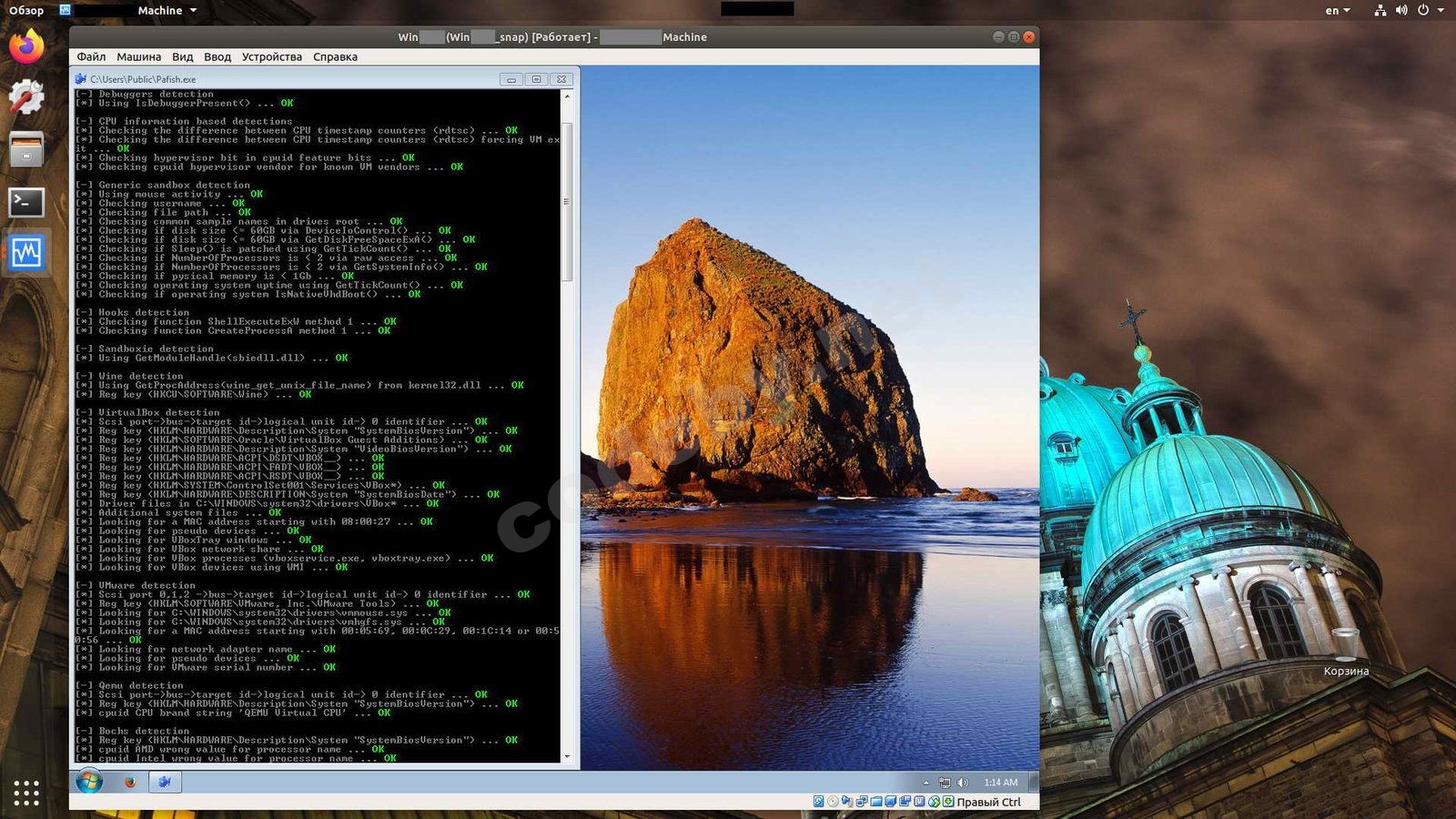Screen dimensions: 1456x819
Task: Click the shared folders indicator in the VirtualBox status bar
Action: [x=876, y=802]
